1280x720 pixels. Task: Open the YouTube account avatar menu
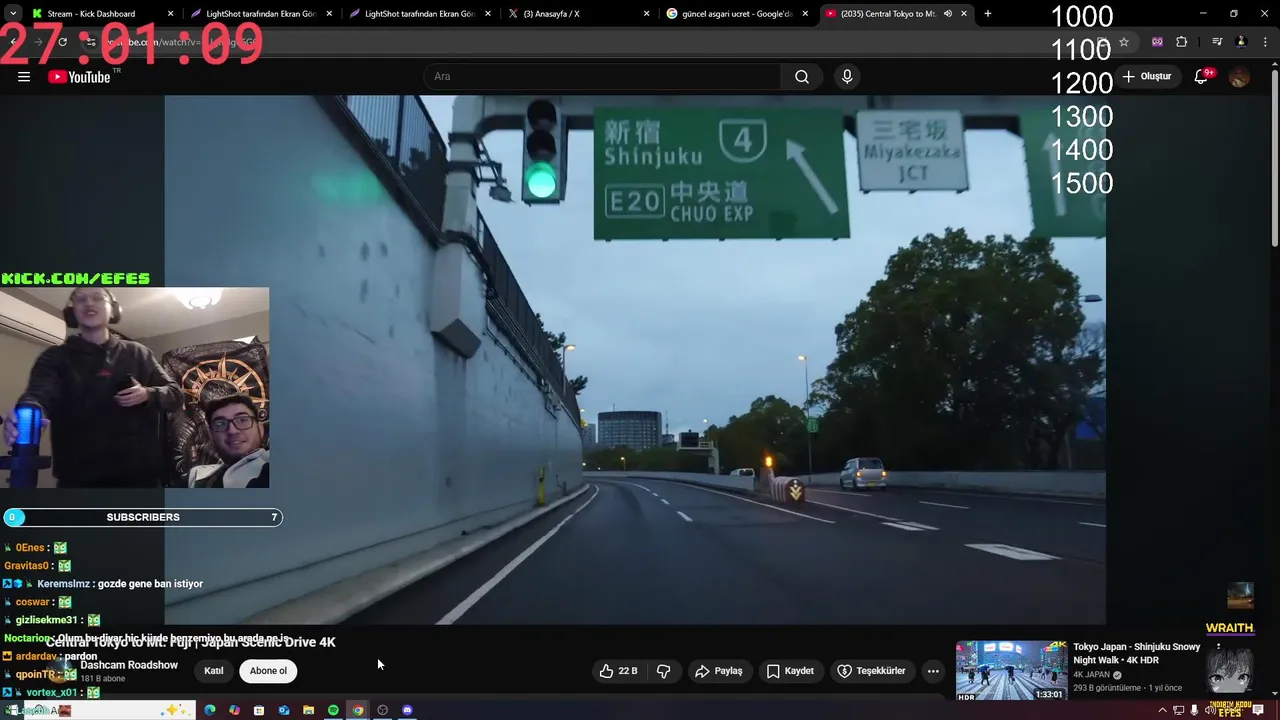pos(1240,77)
